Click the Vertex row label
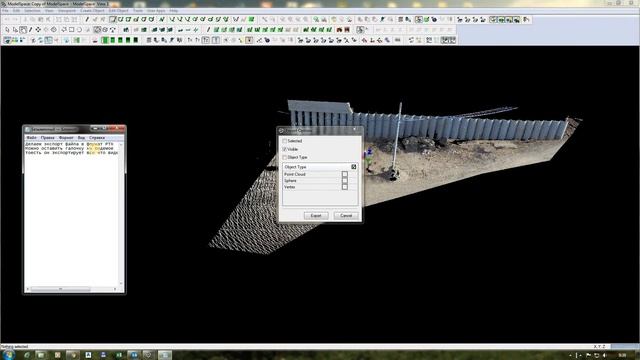Viewport: 640px width, 360px height. (289, 187)
